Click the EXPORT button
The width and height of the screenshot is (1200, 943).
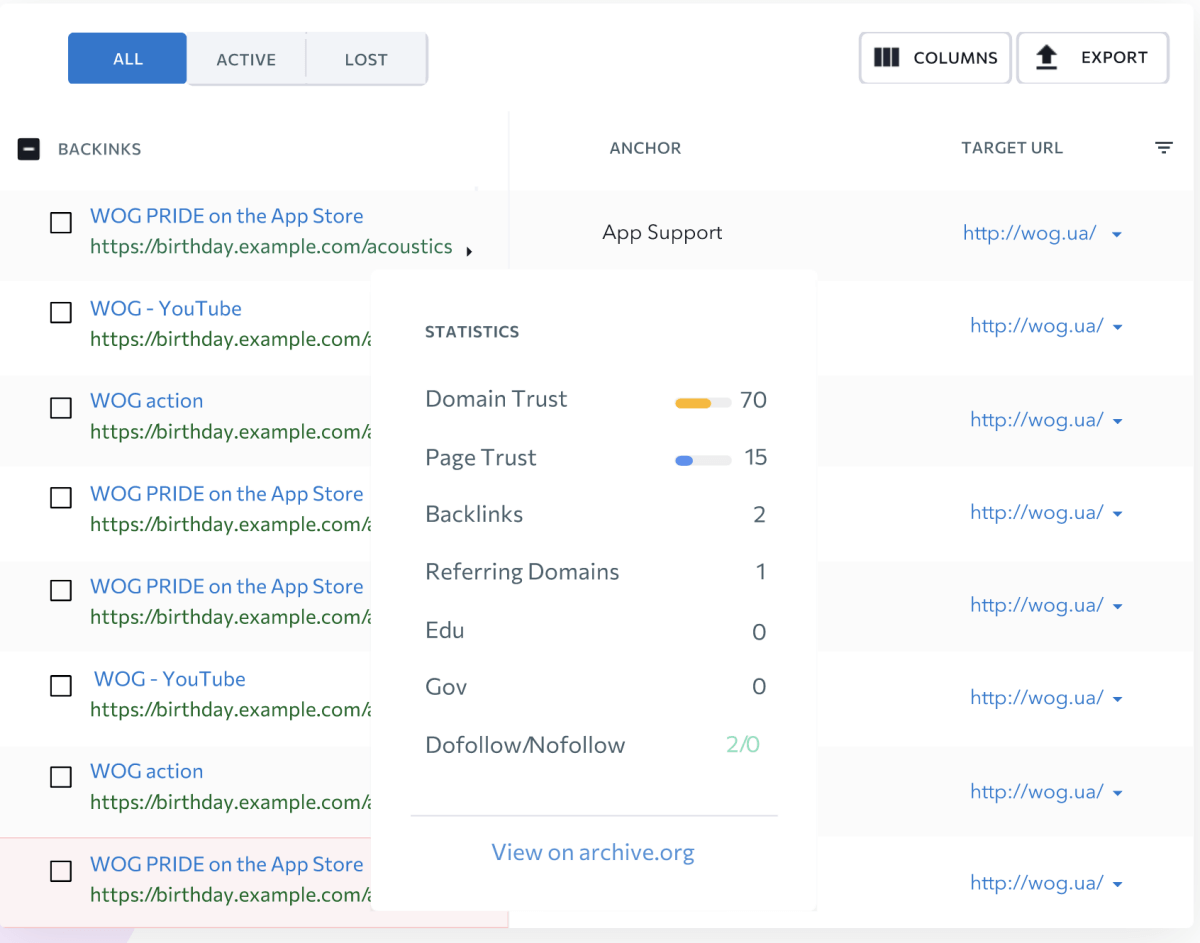click(x=1093, y=58)
